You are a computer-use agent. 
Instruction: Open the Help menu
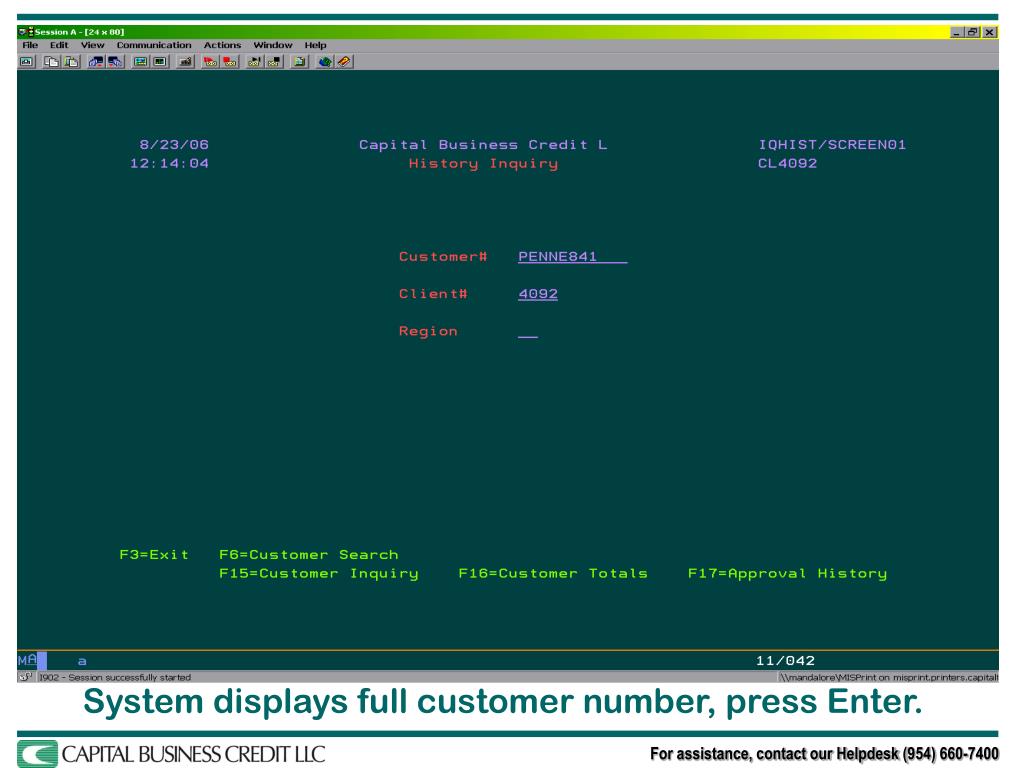click(x=315, y=45)
